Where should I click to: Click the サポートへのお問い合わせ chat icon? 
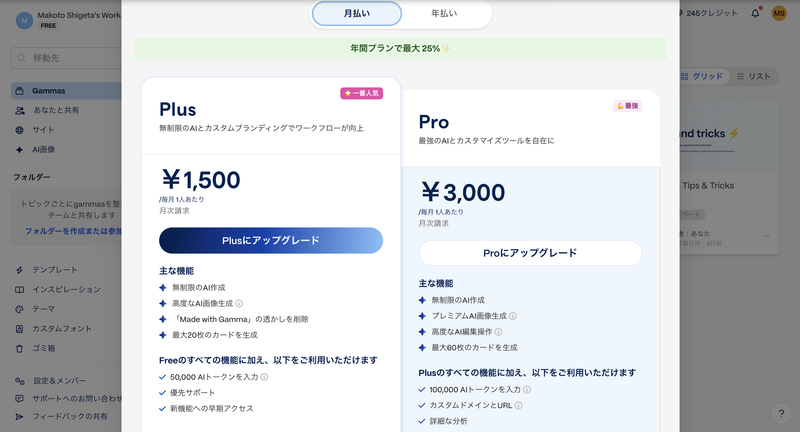click(19, 399)
